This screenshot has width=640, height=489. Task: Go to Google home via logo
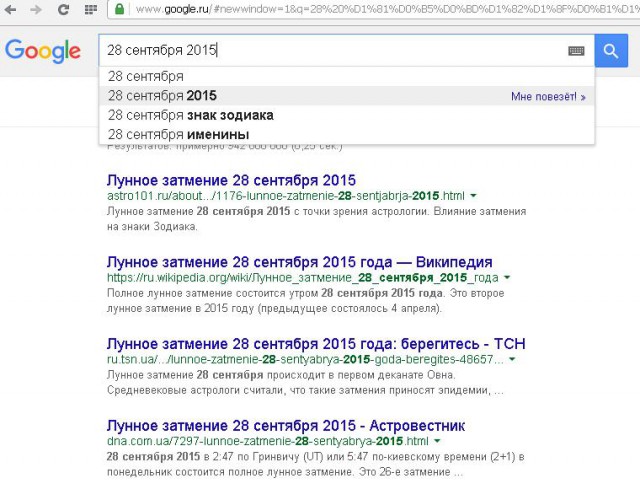(43, 51)
